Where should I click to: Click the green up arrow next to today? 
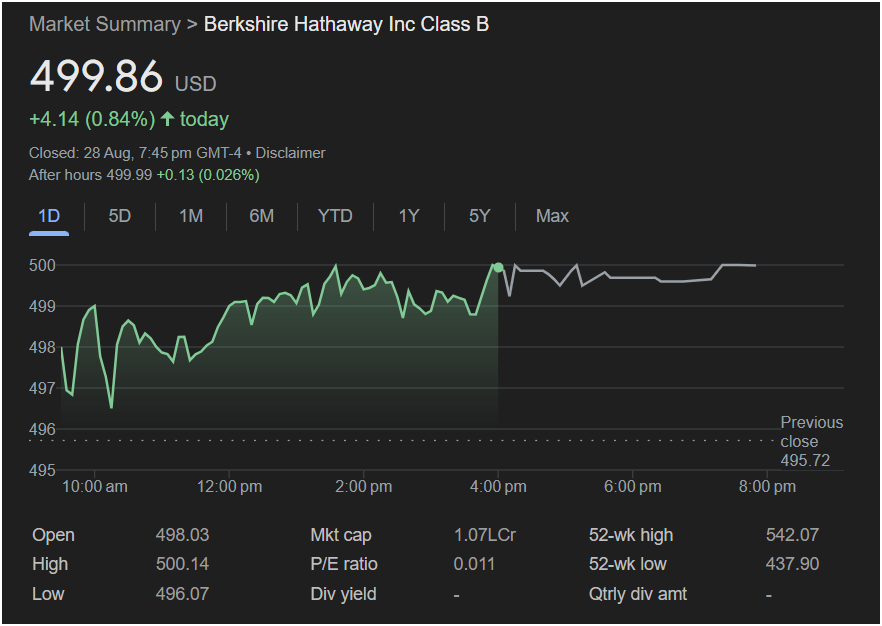click(167, 120)
